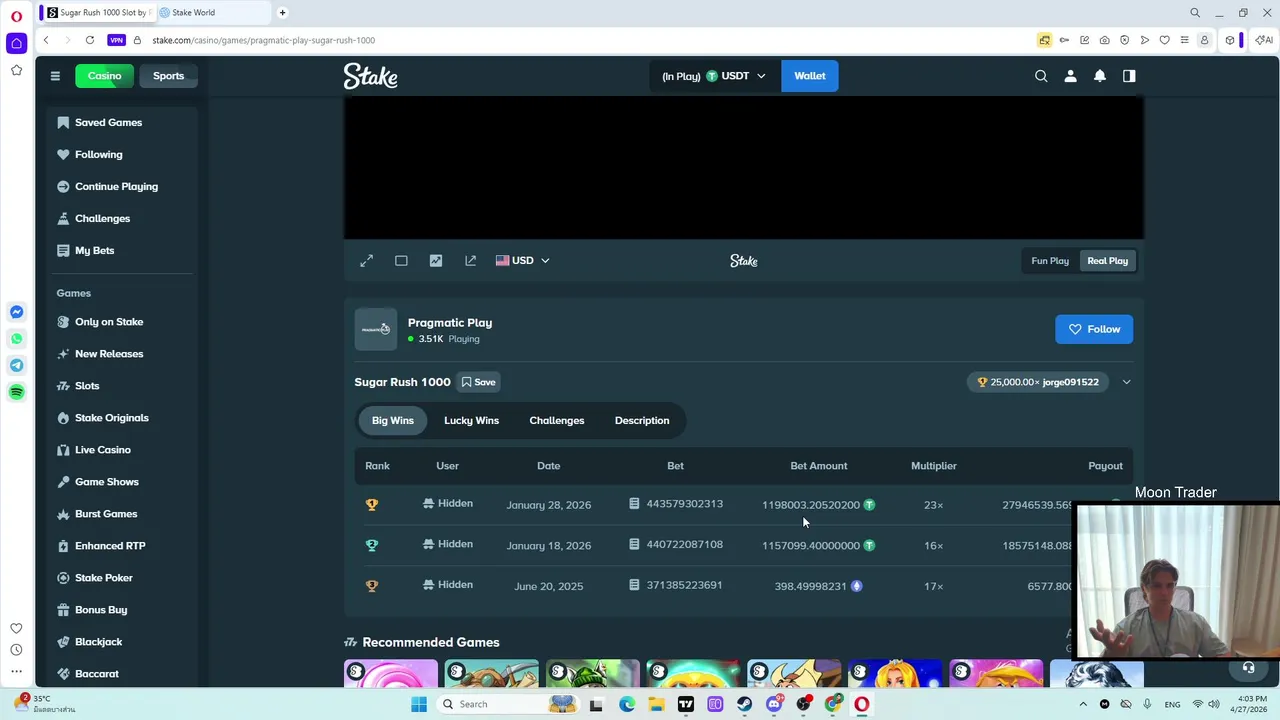Click the VPN badge in address bar
1280x720 pixels.
coord(116,40)
